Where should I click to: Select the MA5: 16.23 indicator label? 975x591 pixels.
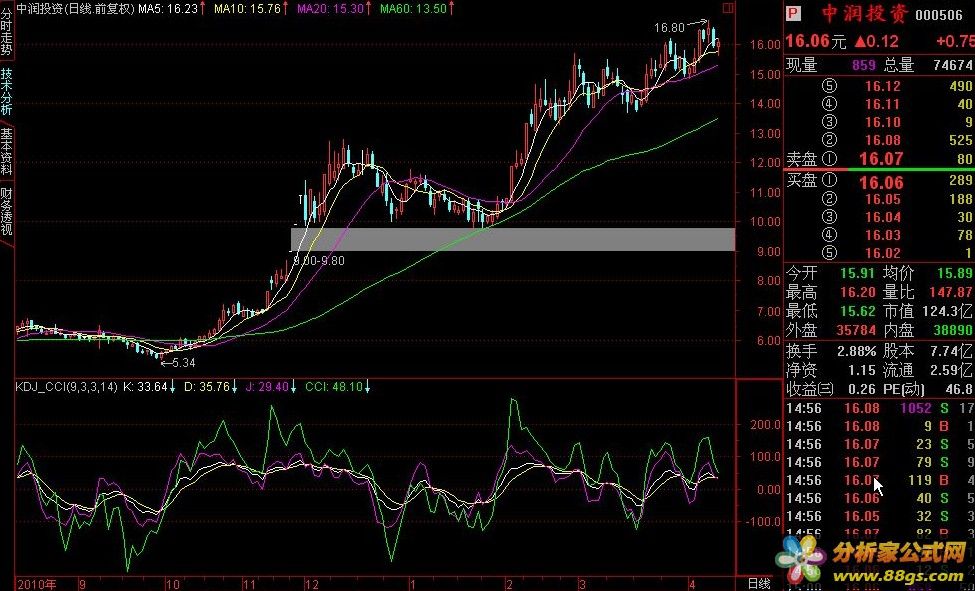pos(172,9)
